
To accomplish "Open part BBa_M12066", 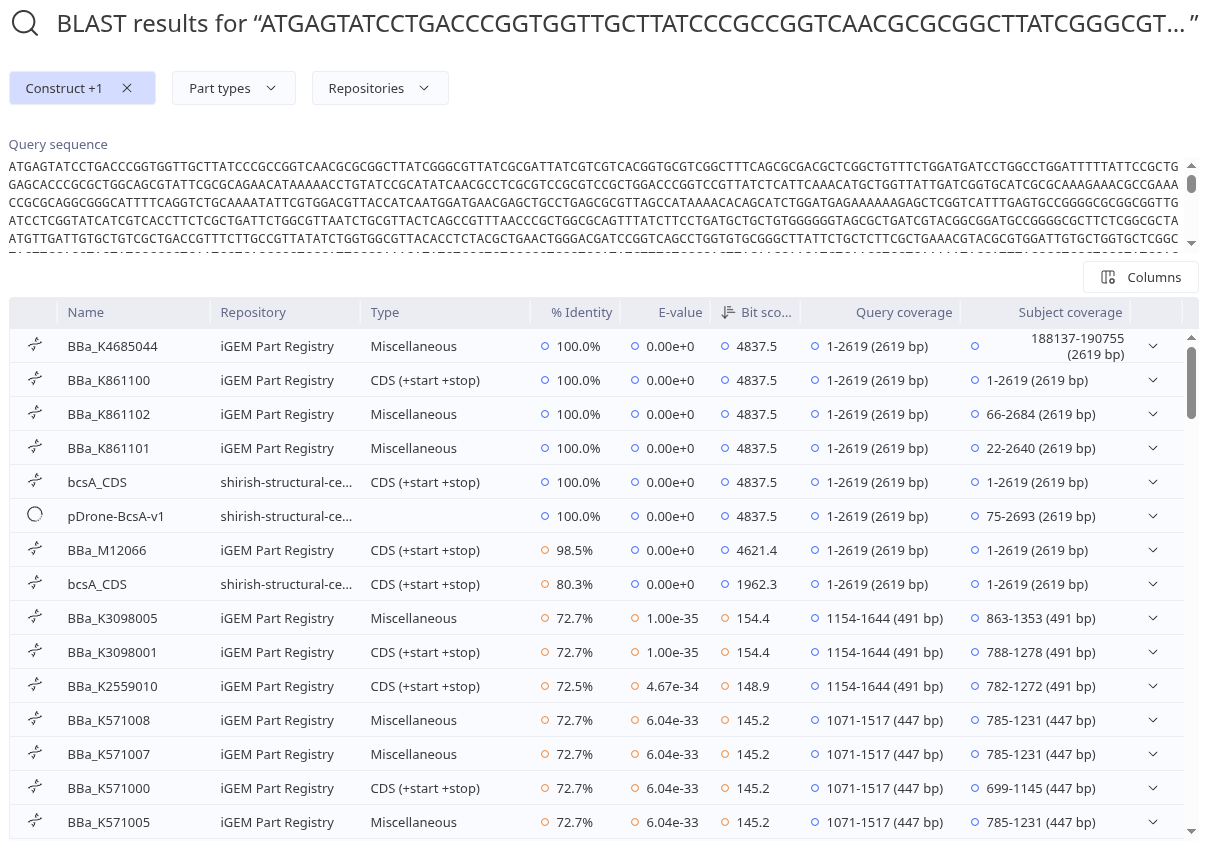I will [x=107, y=550].
